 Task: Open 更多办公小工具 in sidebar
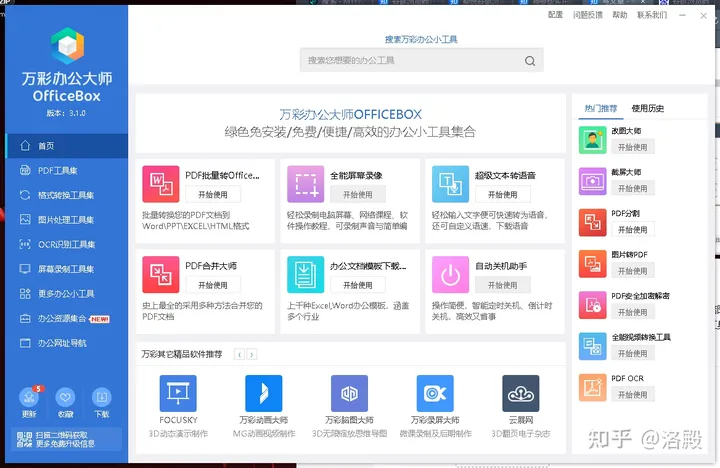tap(67, 294)
